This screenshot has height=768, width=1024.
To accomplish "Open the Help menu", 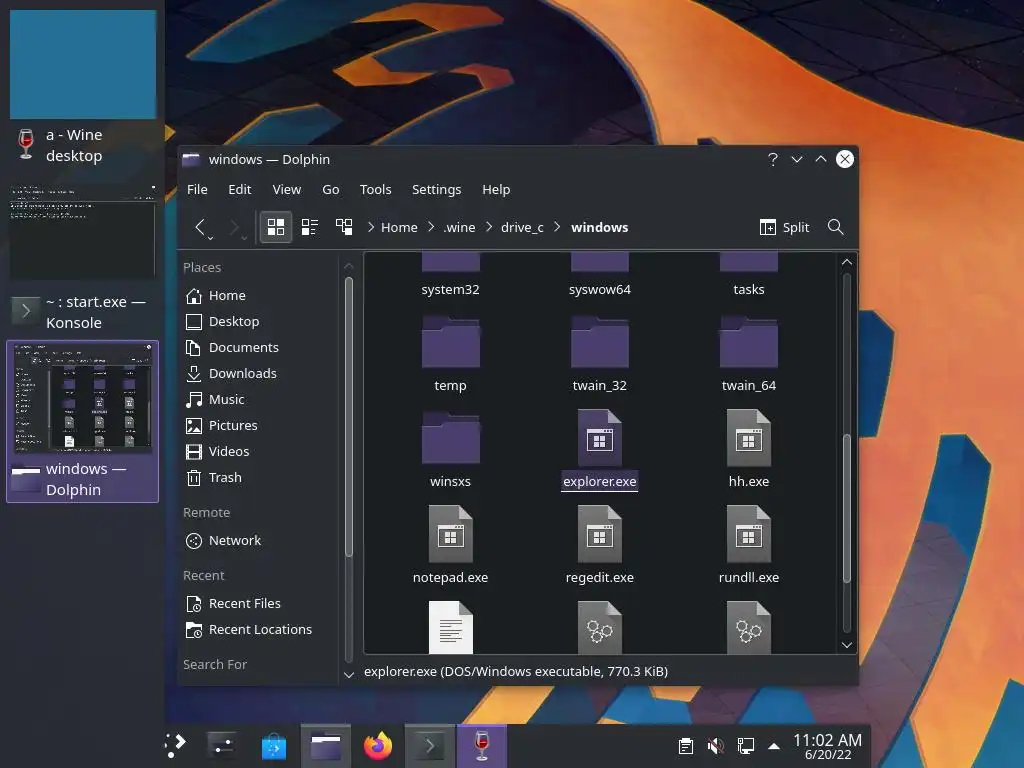I will click(x=496, y=189).
